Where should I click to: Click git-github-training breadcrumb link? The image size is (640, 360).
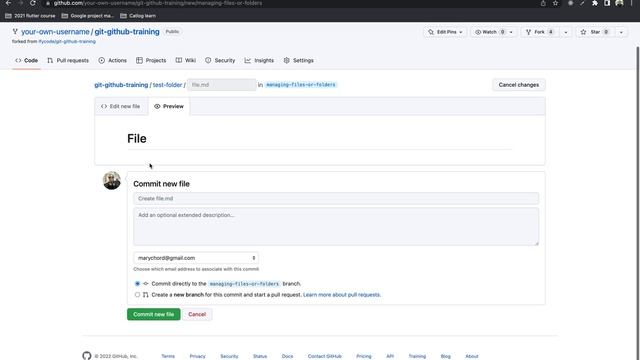(121, 85)
